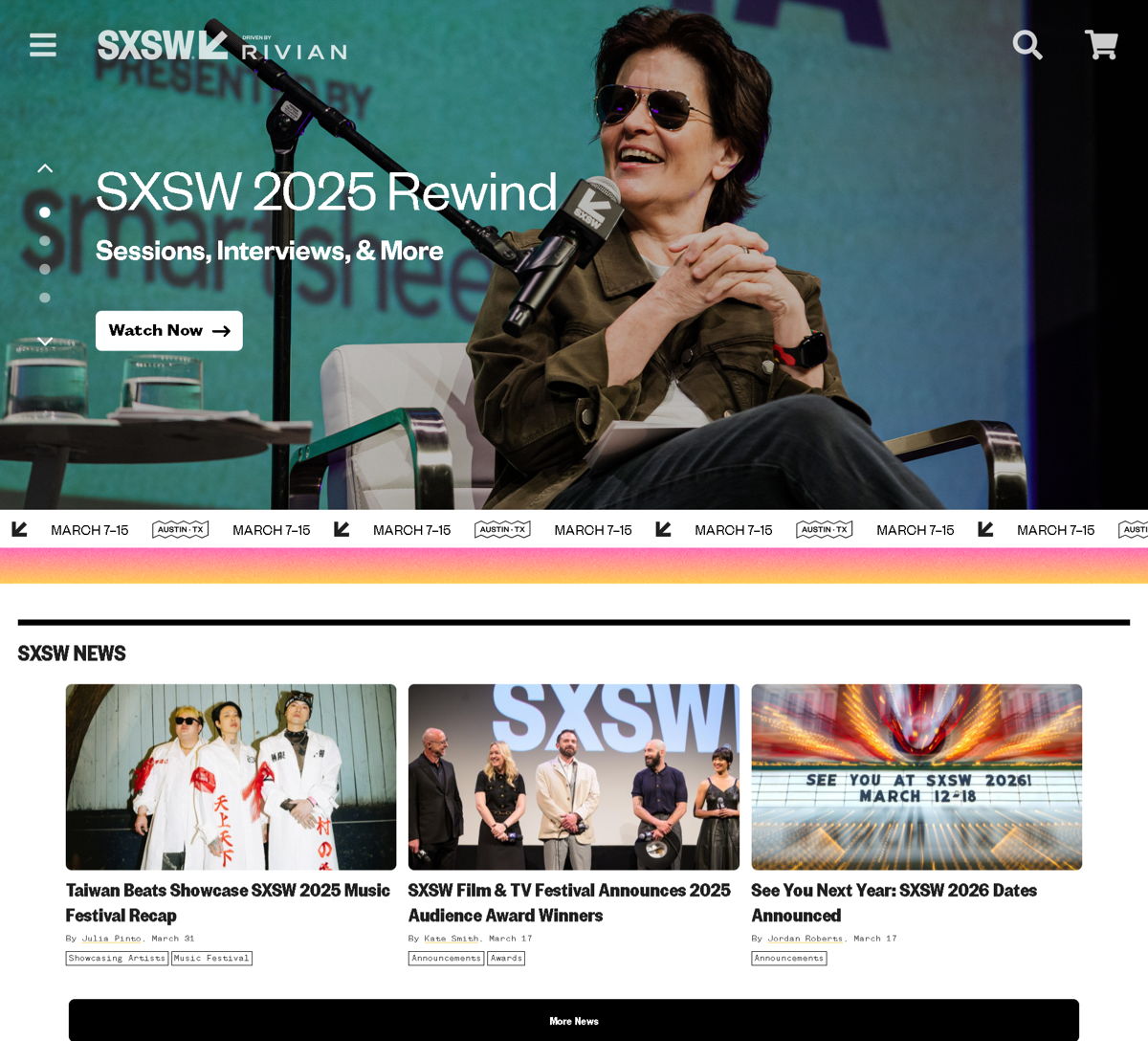Click the SXSW NEWS section heading
The image size is (1148, 1041).
coord(72,653)
